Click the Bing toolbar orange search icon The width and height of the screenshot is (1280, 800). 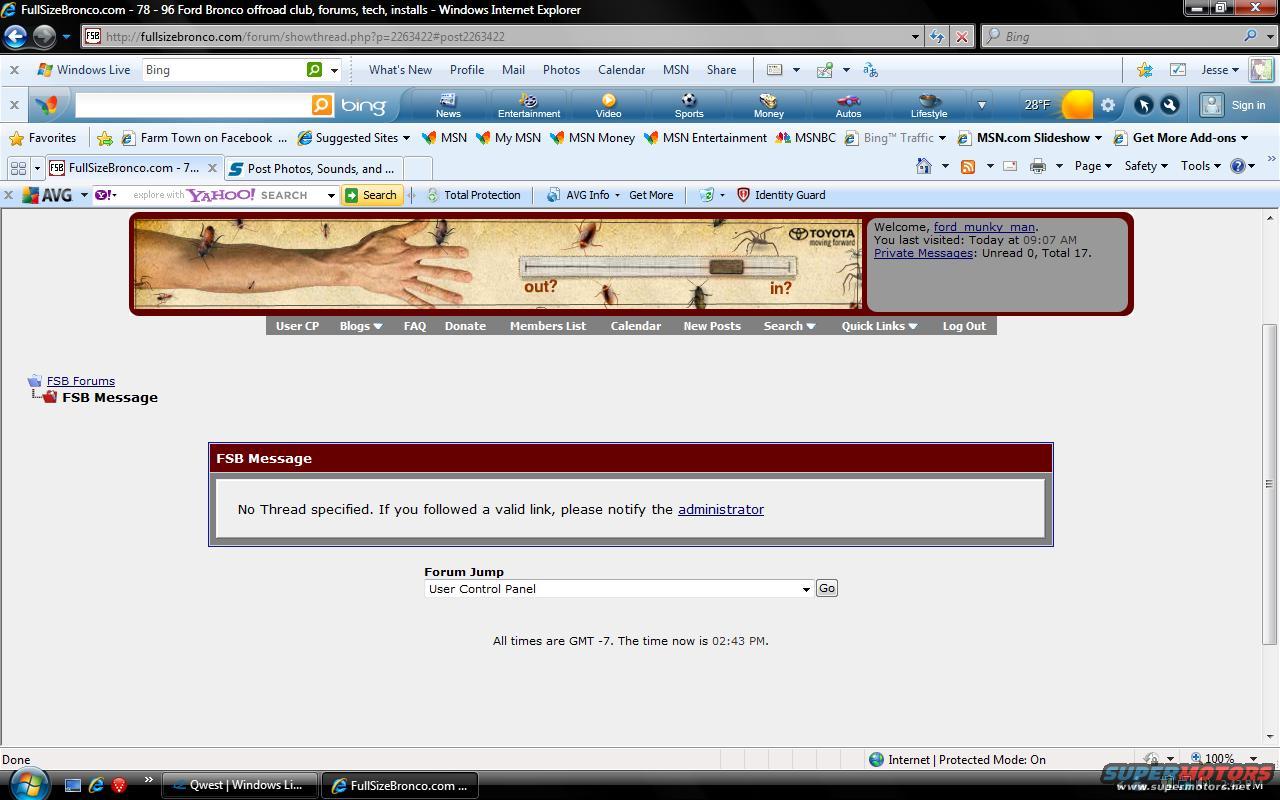click(x=321, y=105)
